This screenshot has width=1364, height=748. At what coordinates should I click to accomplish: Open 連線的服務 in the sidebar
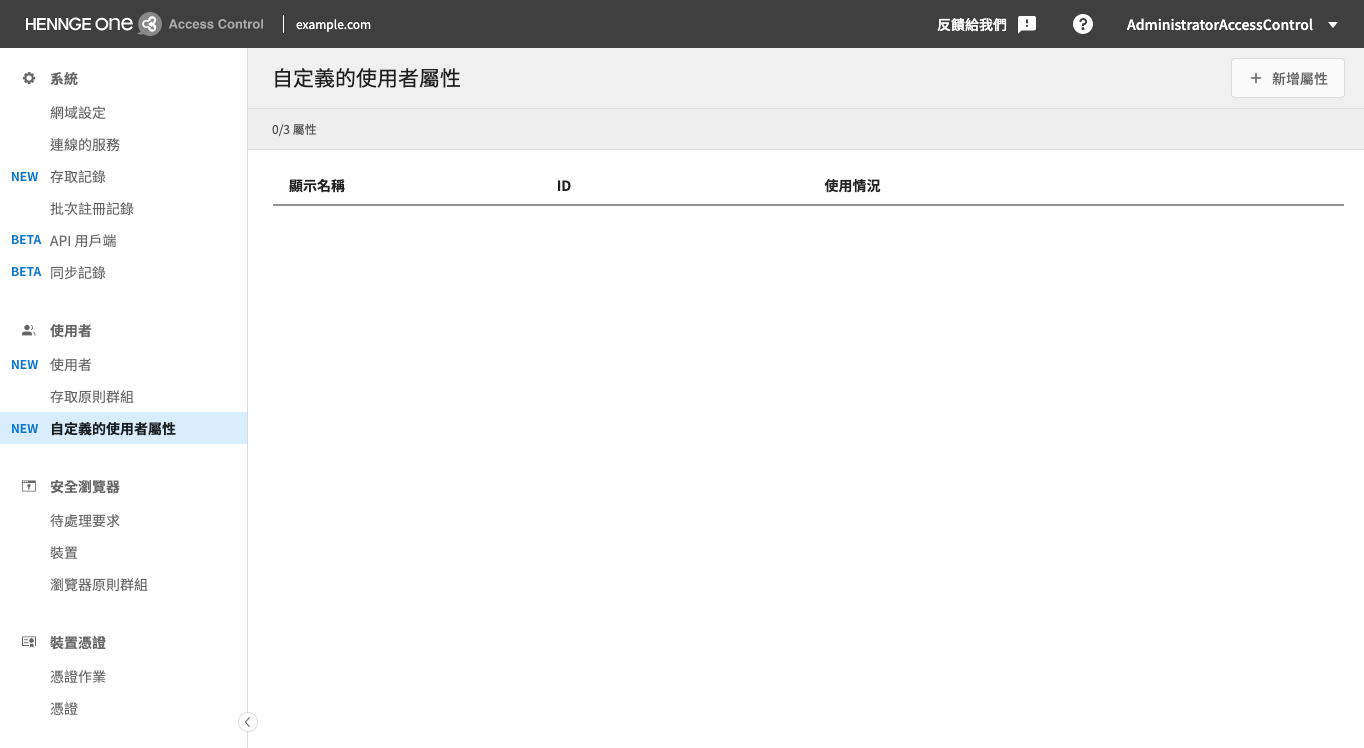85,145
